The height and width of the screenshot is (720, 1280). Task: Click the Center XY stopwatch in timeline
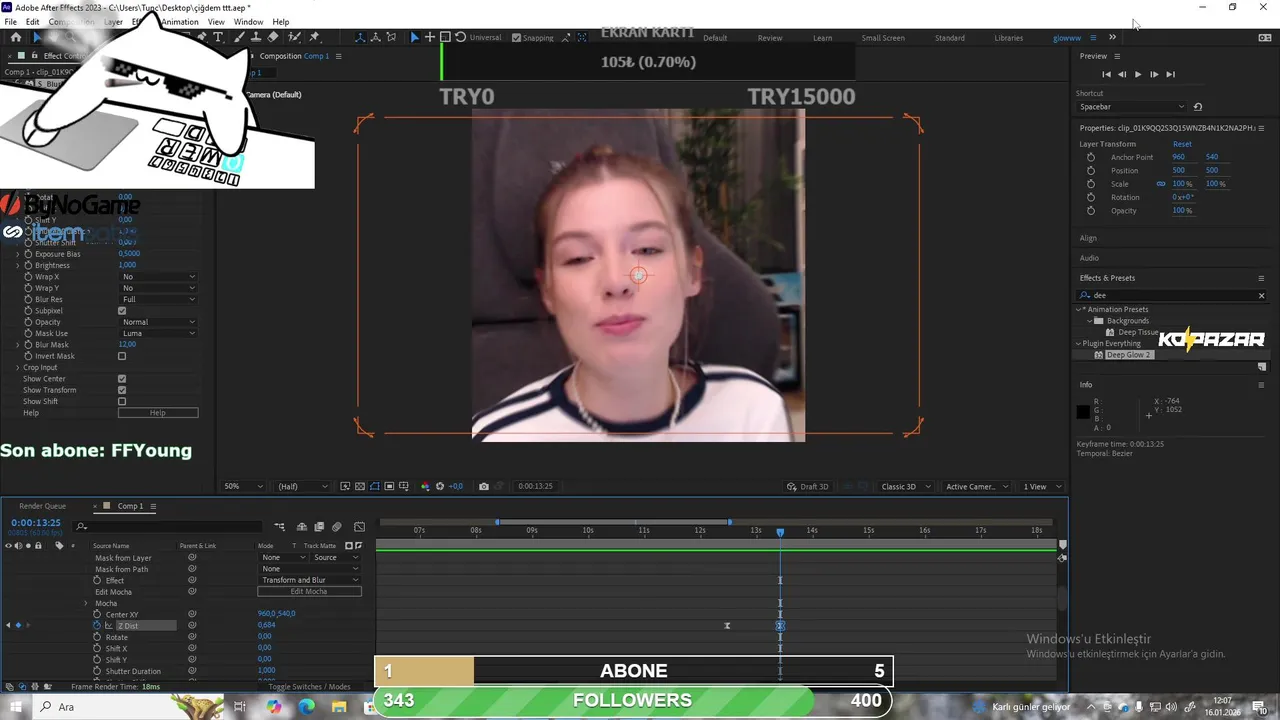click(97, 614)
